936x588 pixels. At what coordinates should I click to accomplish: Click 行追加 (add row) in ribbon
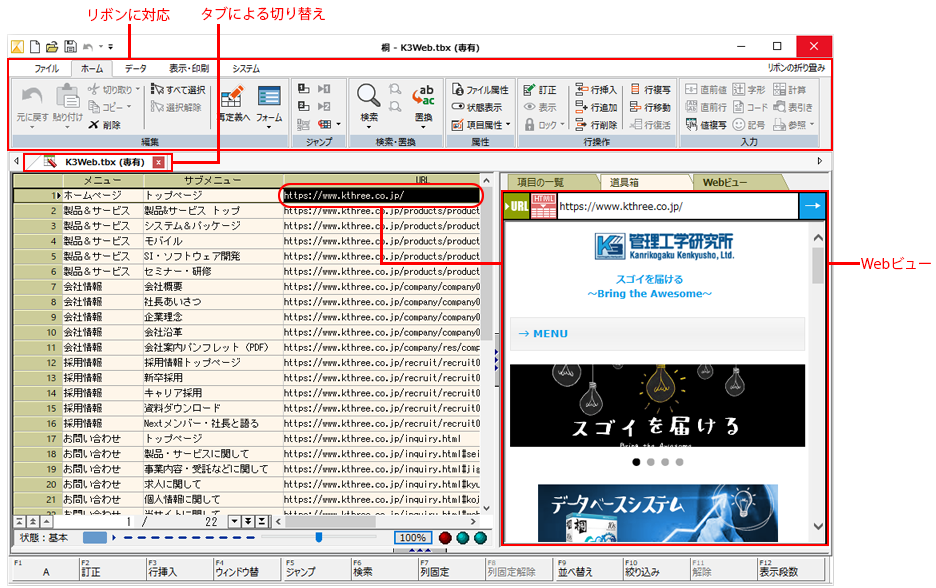pos(596,107)
